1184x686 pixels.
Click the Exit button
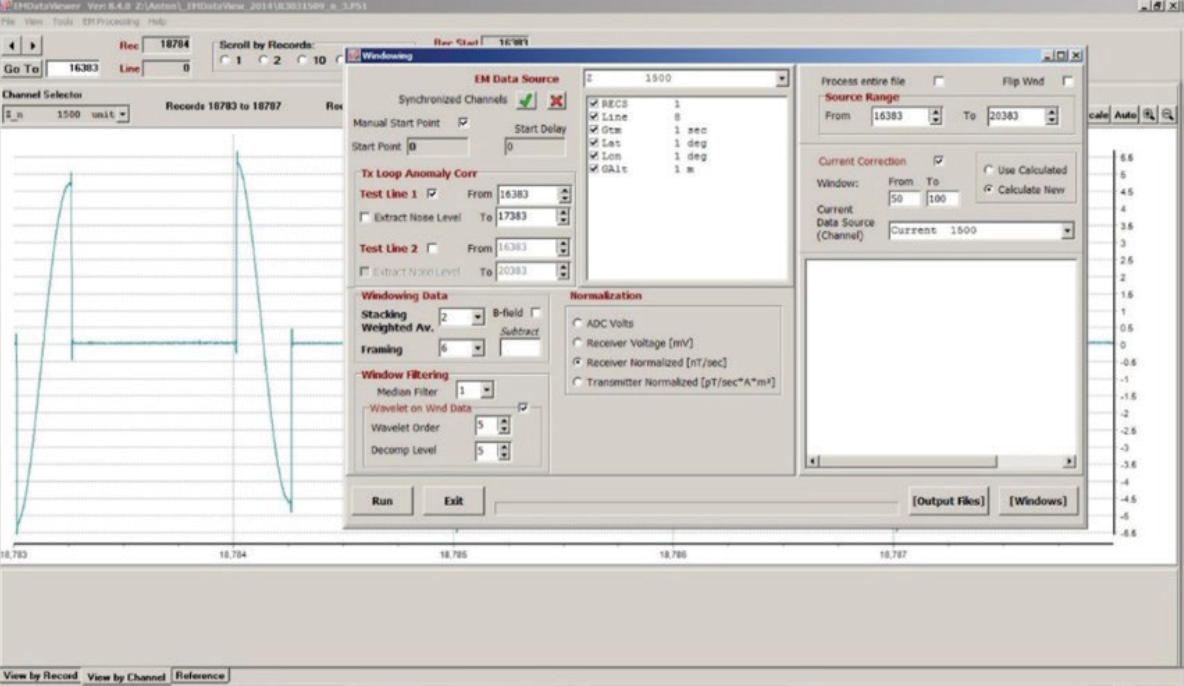453,500
